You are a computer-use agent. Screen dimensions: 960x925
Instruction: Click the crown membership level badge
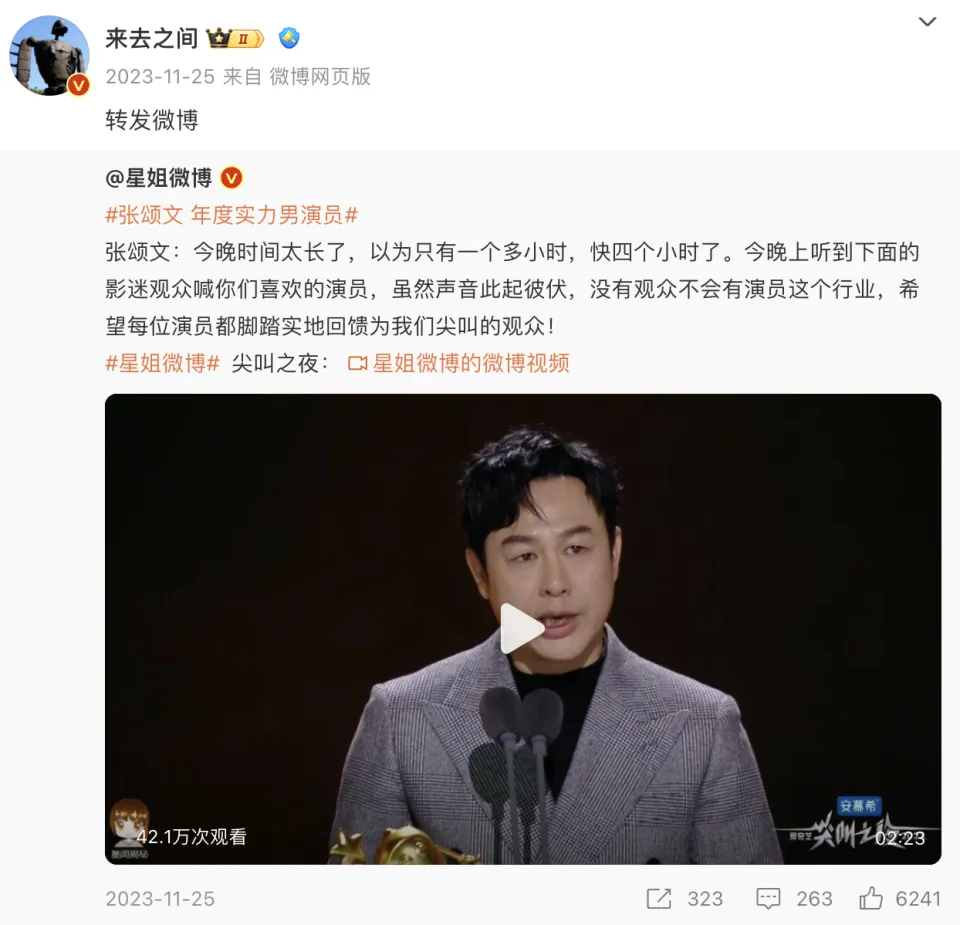coord(235,39)
